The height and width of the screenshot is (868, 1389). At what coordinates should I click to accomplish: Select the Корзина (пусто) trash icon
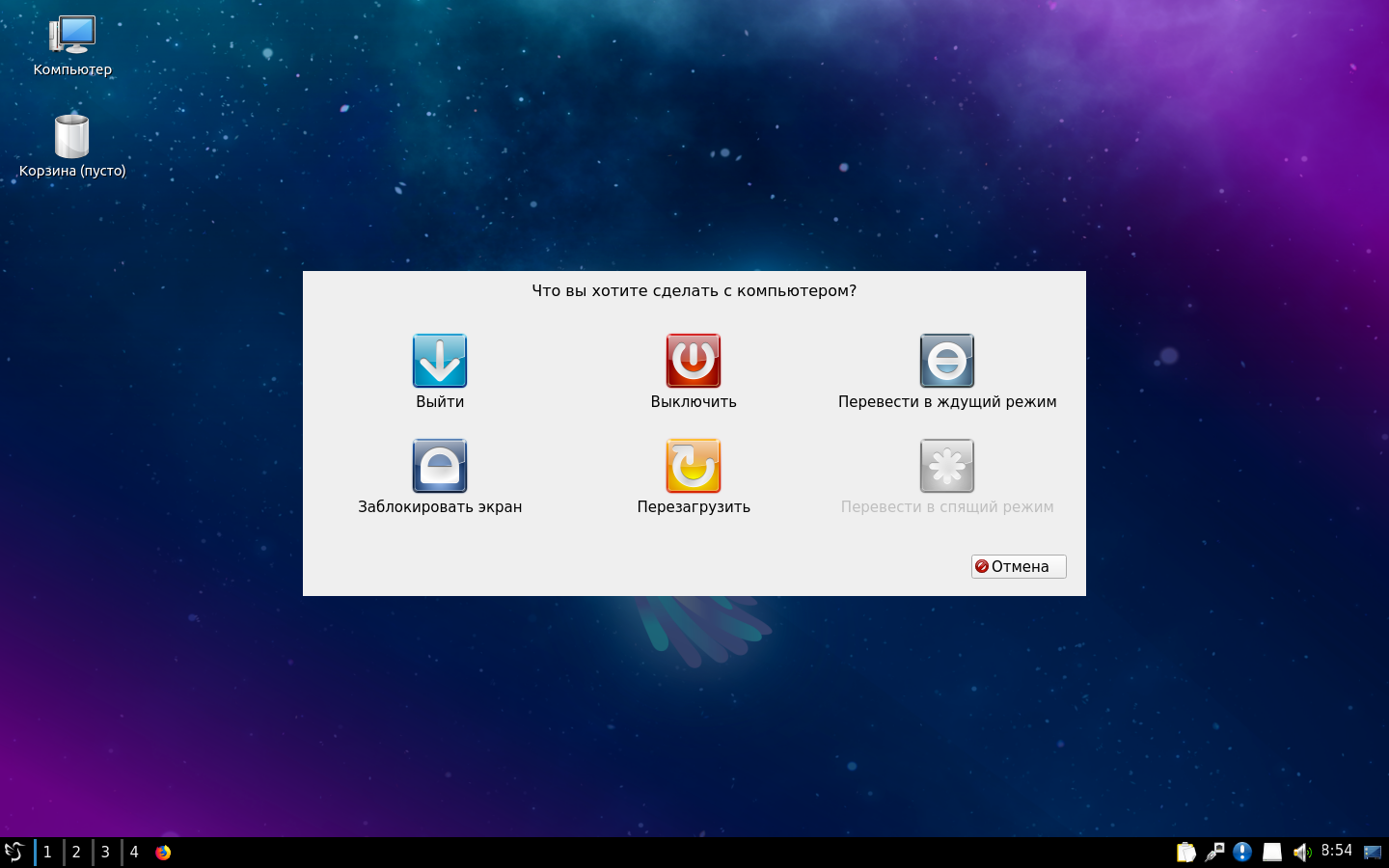click(x=72, y=138)
